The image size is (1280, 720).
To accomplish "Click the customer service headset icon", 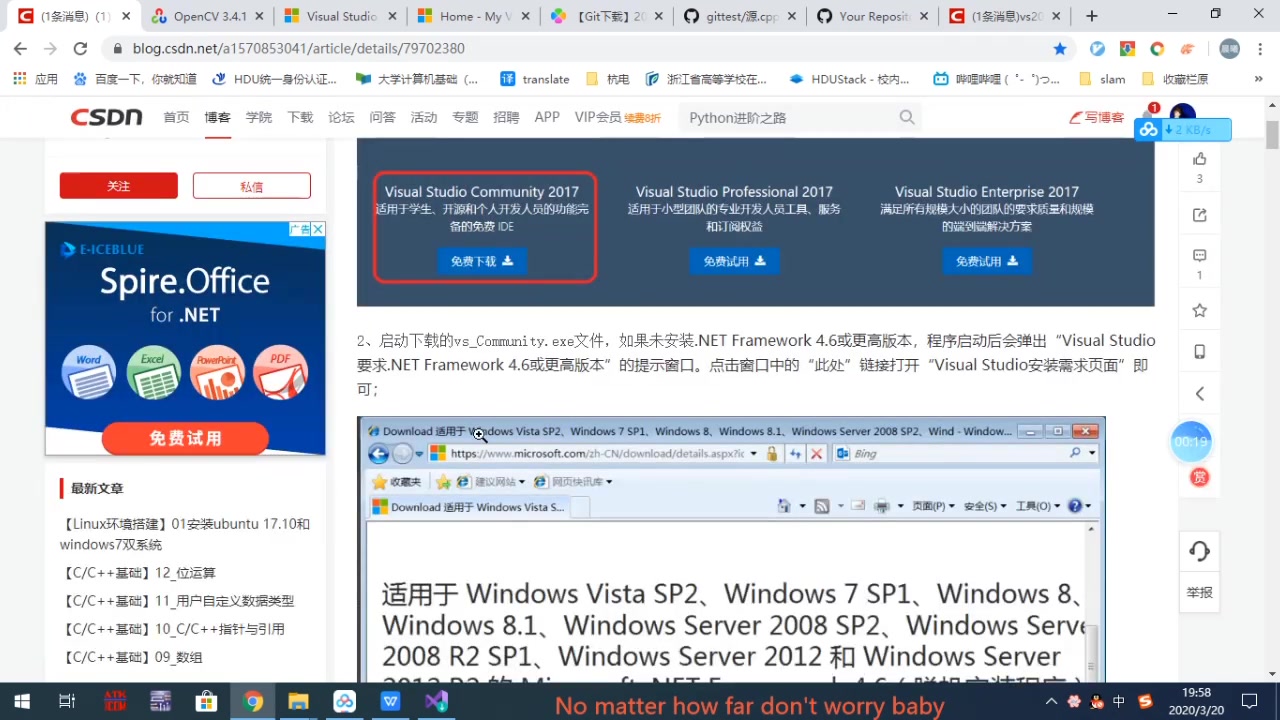I will pyautogui.click(x=1200, y=551).
